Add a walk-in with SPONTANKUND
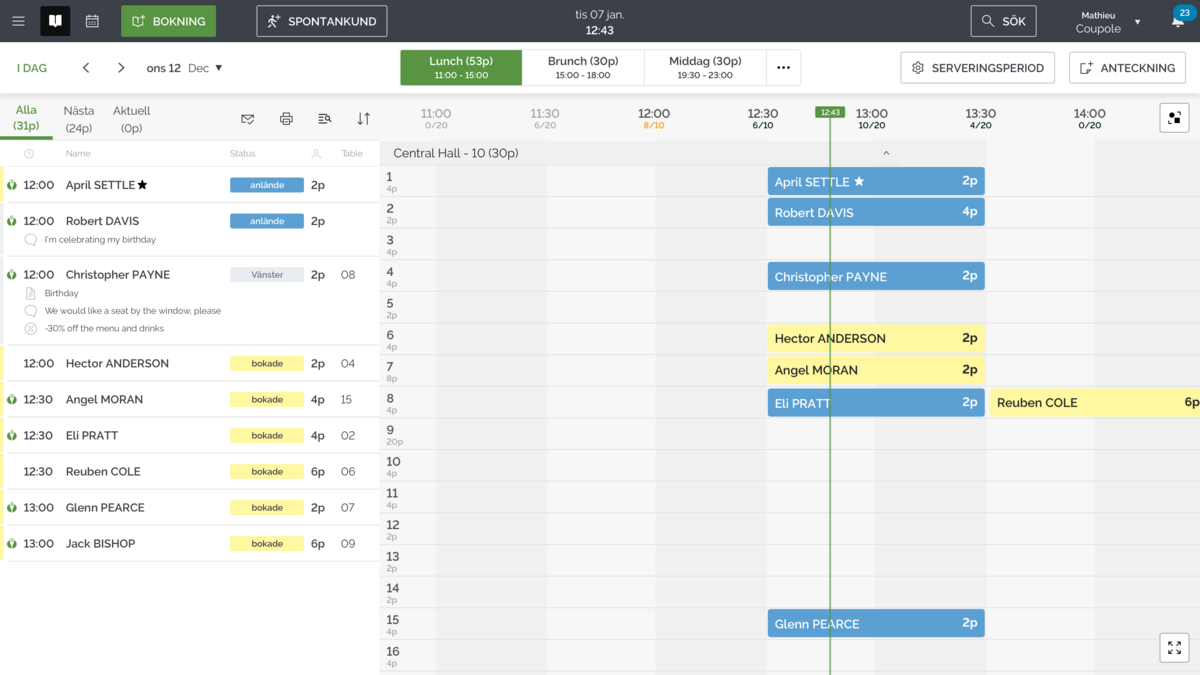The height and width of the screenshot is (675, 1200). (x=322, y=21)
